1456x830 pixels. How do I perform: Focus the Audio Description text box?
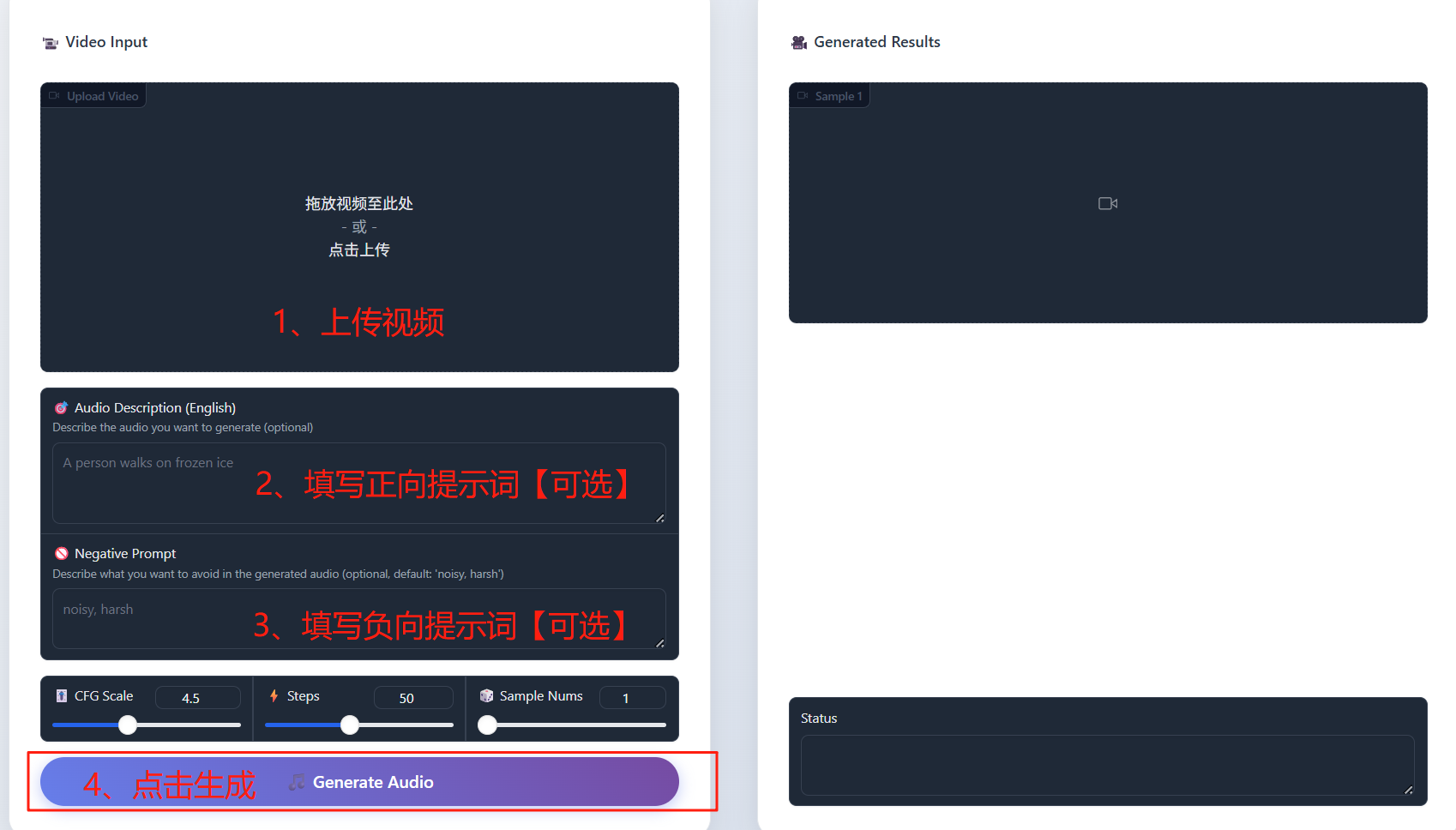(x=359, y=483)
